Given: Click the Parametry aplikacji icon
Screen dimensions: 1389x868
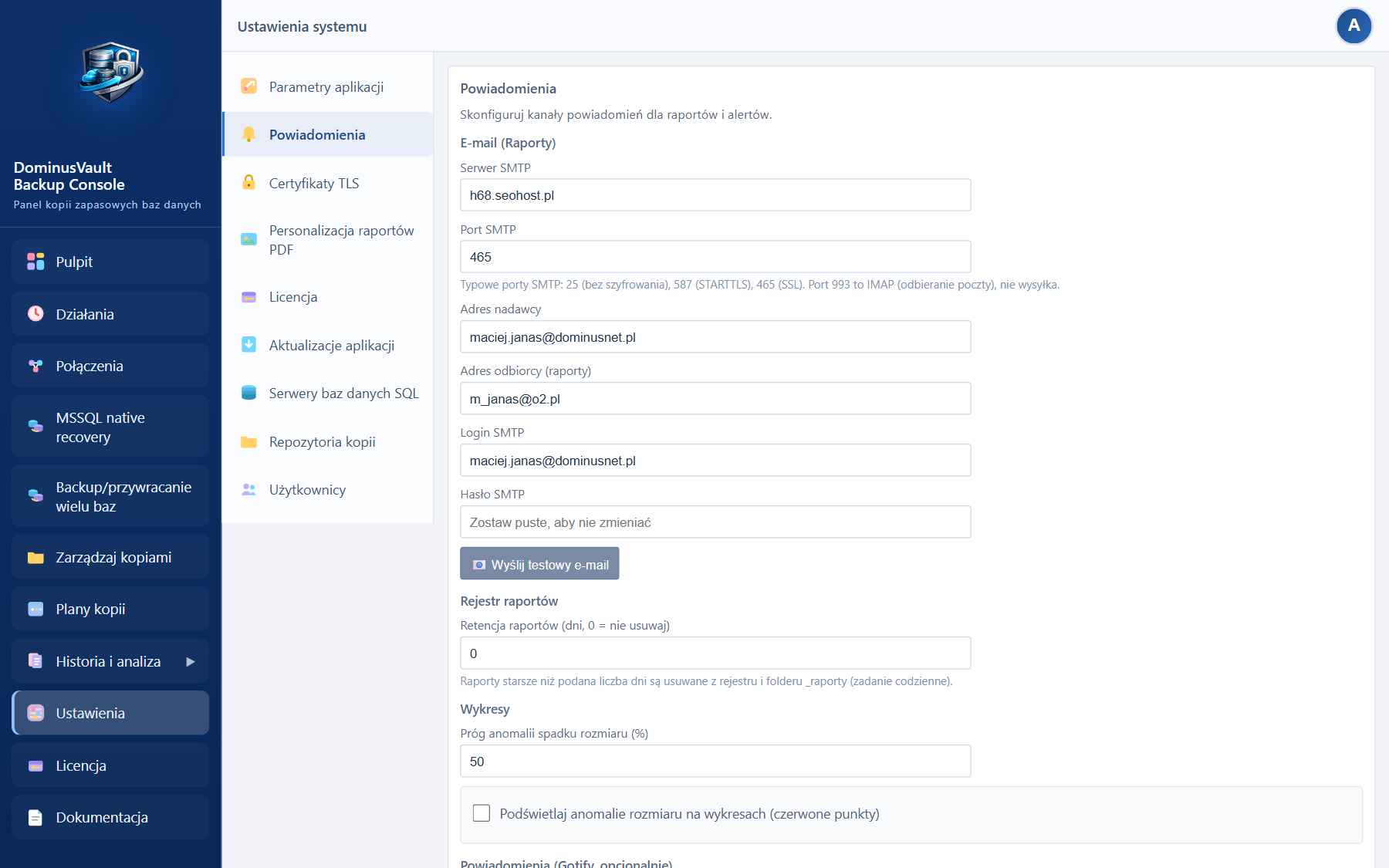Looking at the screenshot, I should coord(248,86).
